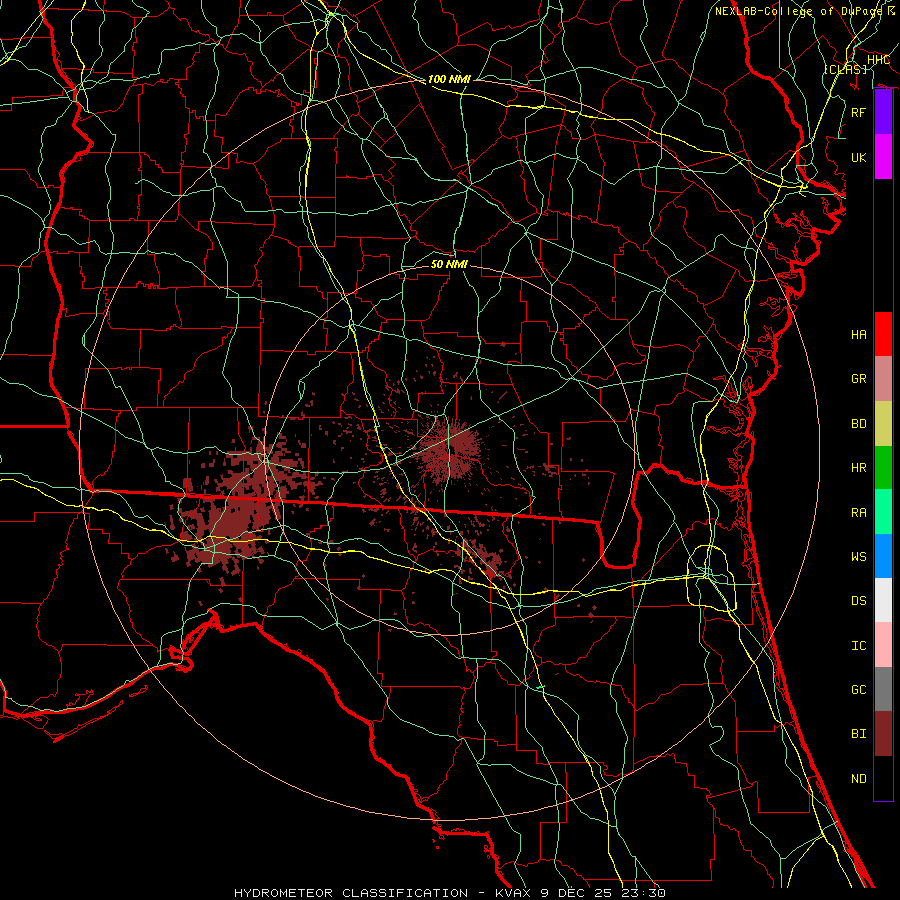Click the 'HYDROMETEOR CLASSIFICATION' title text
The height and width of the screenshot is (900, 900).
351,893
